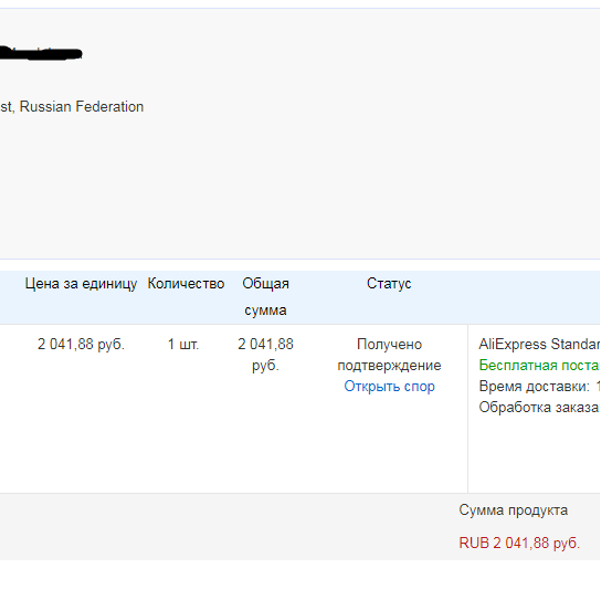Click the 'Сумма продукта' label
This screenshot has height=600, width=600.
[x=513, y=510]
